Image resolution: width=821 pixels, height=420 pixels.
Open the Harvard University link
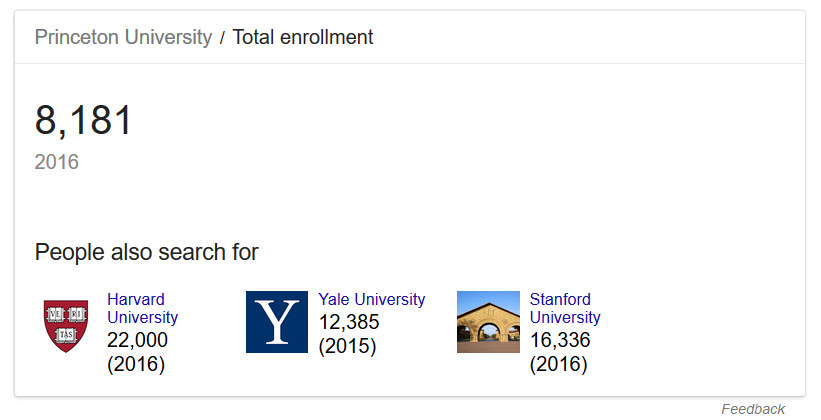click(142, 308)
